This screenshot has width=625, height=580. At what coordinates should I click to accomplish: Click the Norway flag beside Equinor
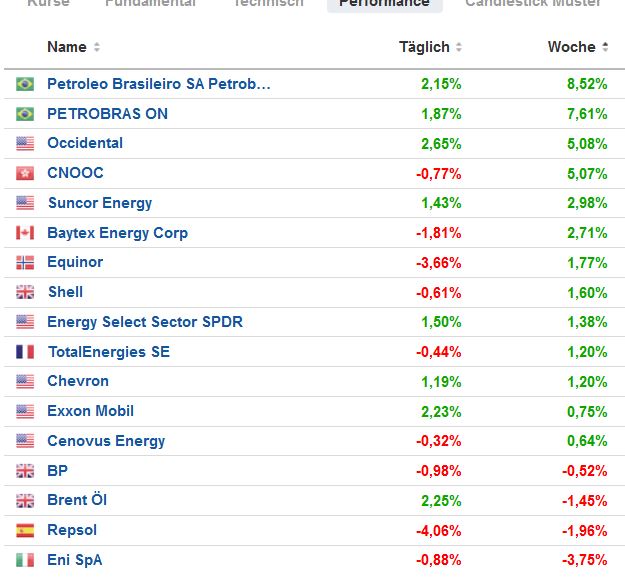click(25, 262)
